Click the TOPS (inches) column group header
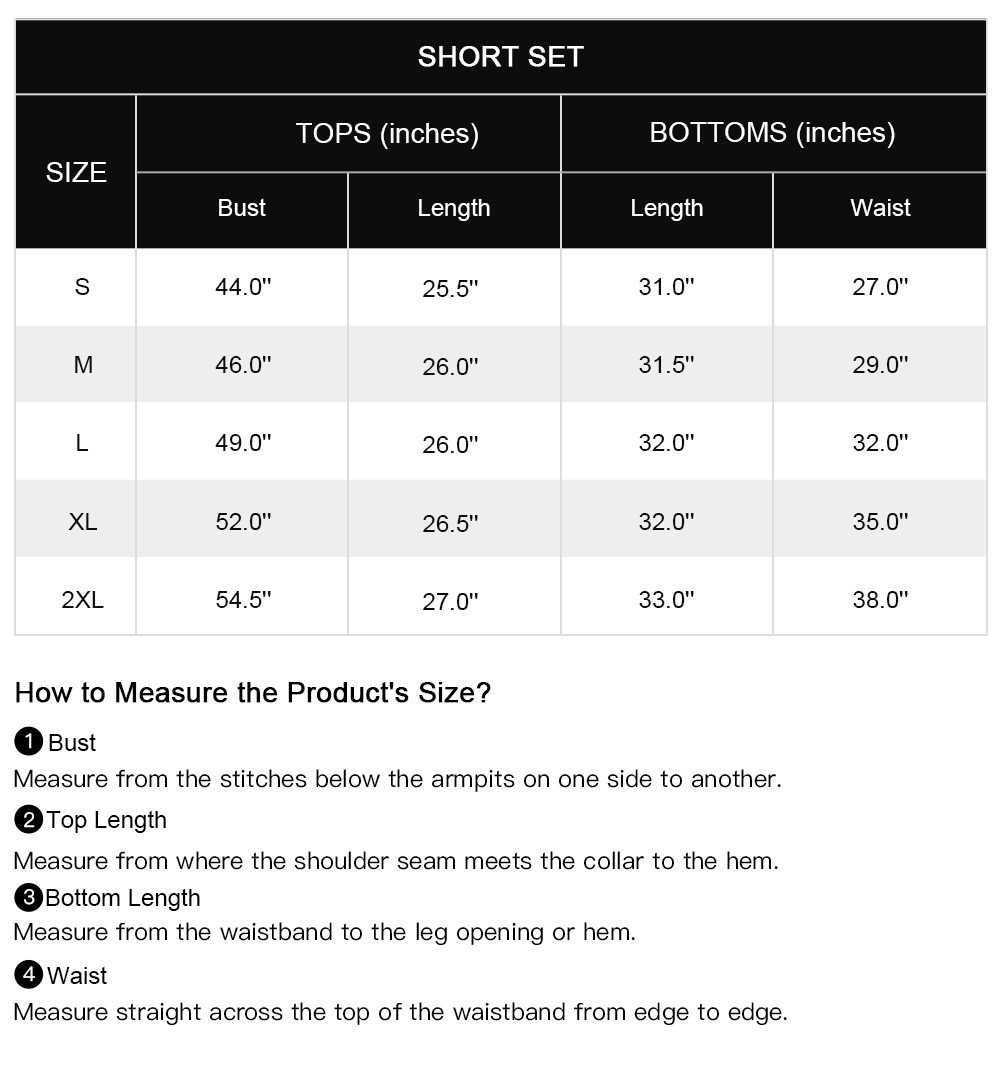 387,133
